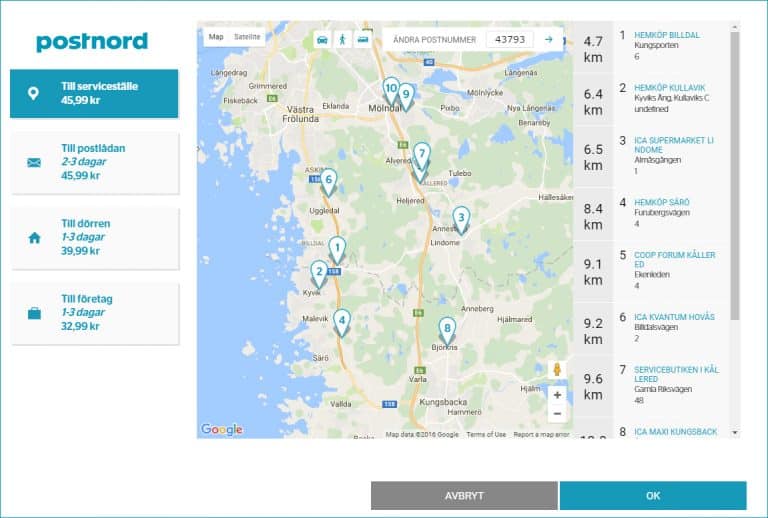Click the 6.5 km distance cell
The width and height of the screenshot is (768, 518).
(593, 157)
